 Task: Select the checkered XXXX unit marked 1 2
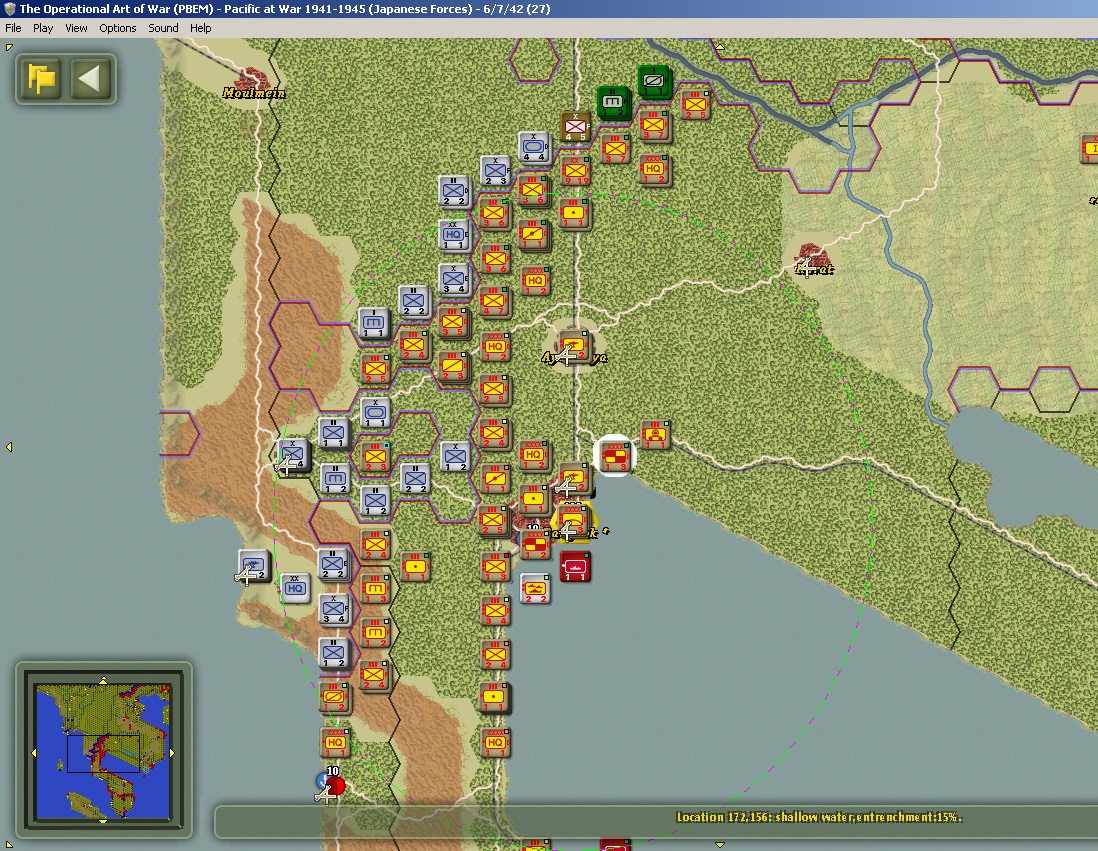tap(535, 544)
